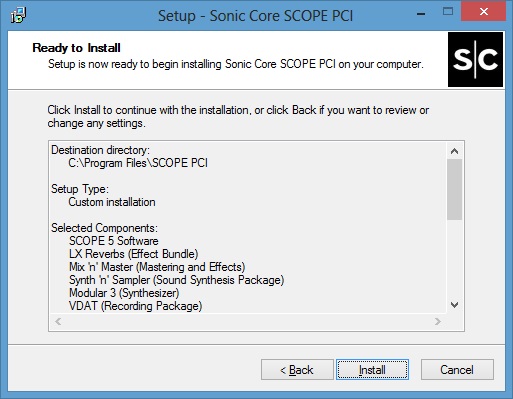Image resolution: width=513 pixels, height=399 pixels.
Task: Go back with the Back button
Action: point(297,369)
